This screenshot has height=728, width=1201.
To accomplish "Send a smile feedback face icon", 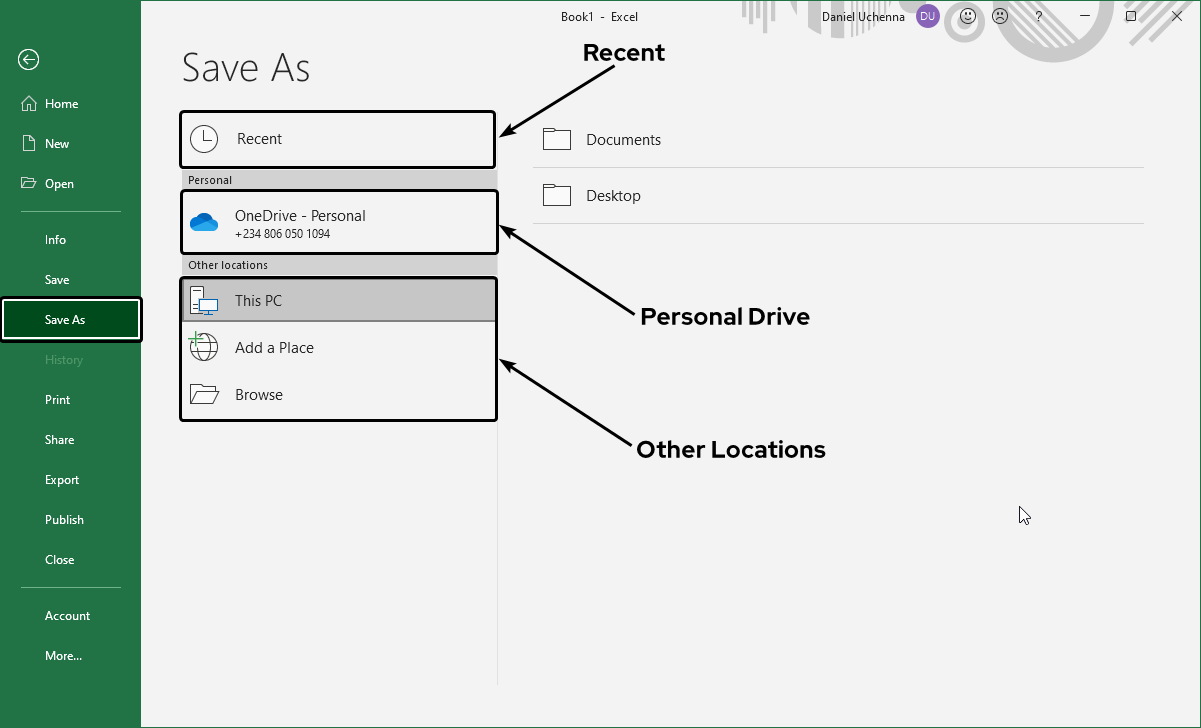I will pyautogui.click(x=968, y=17).
